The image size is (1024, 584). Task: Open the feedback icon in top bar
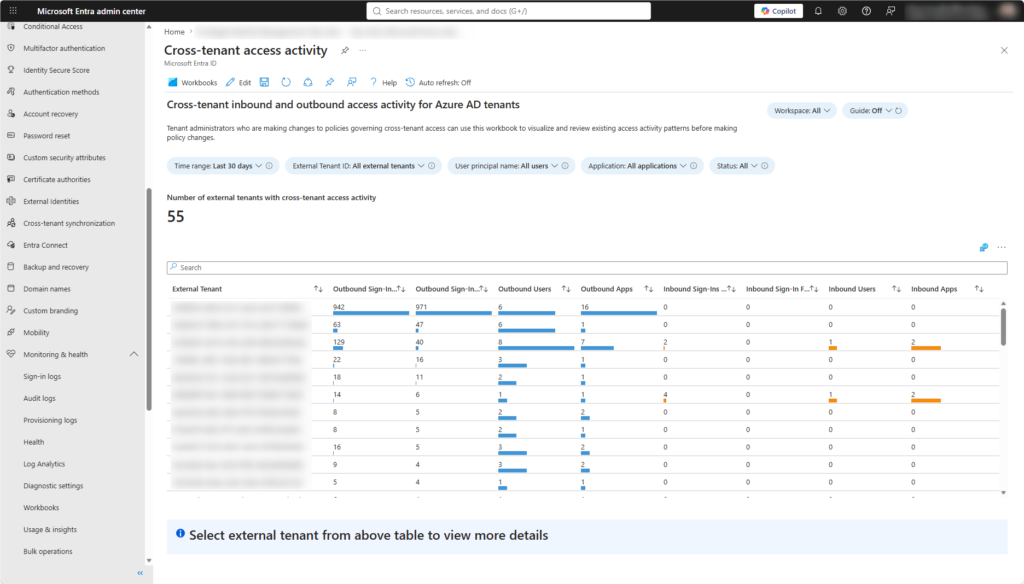(x=890, y=11)
